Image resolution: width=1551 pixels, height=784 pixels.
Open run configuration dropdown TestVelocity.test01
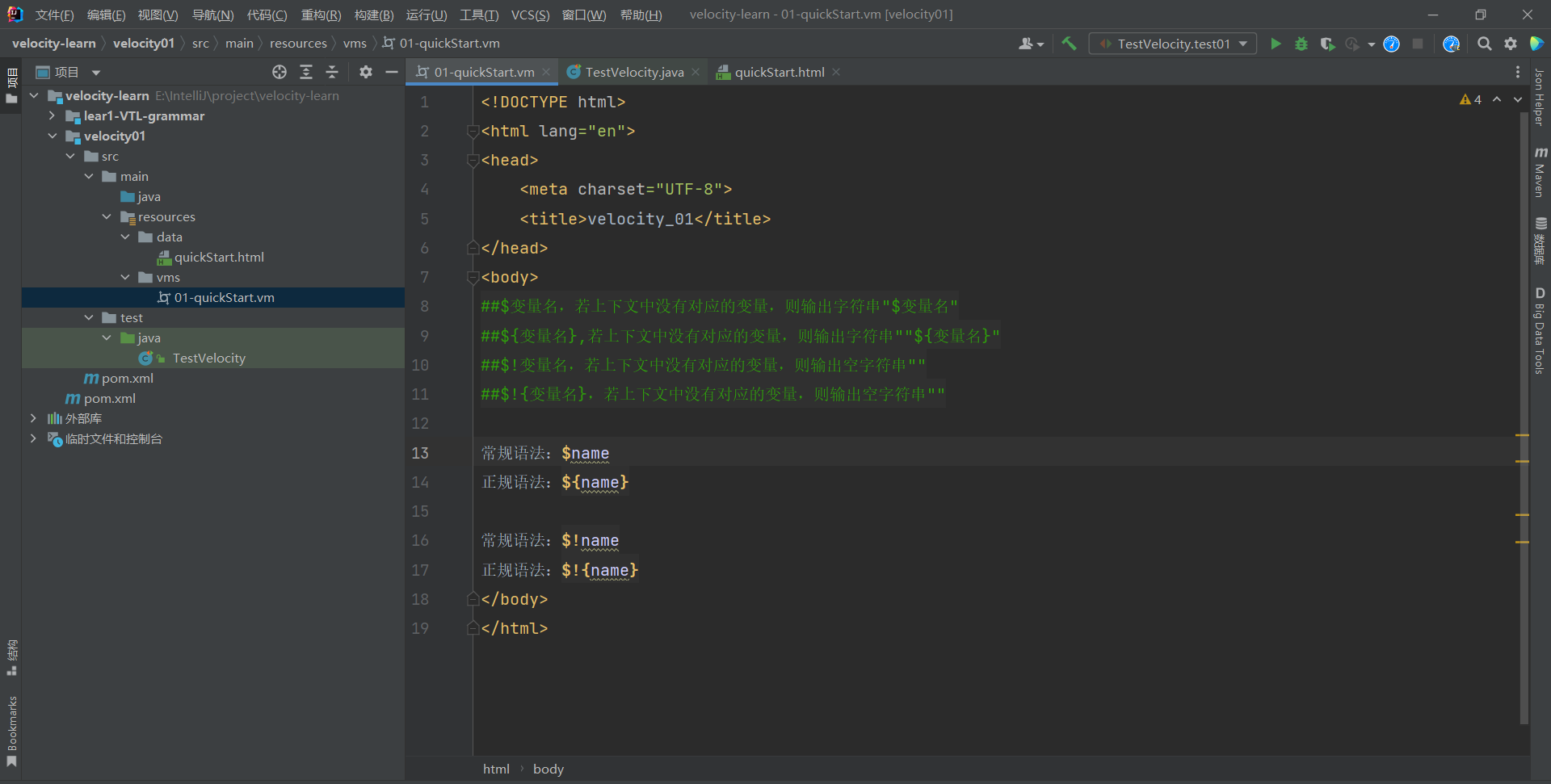click(1173, 44)
